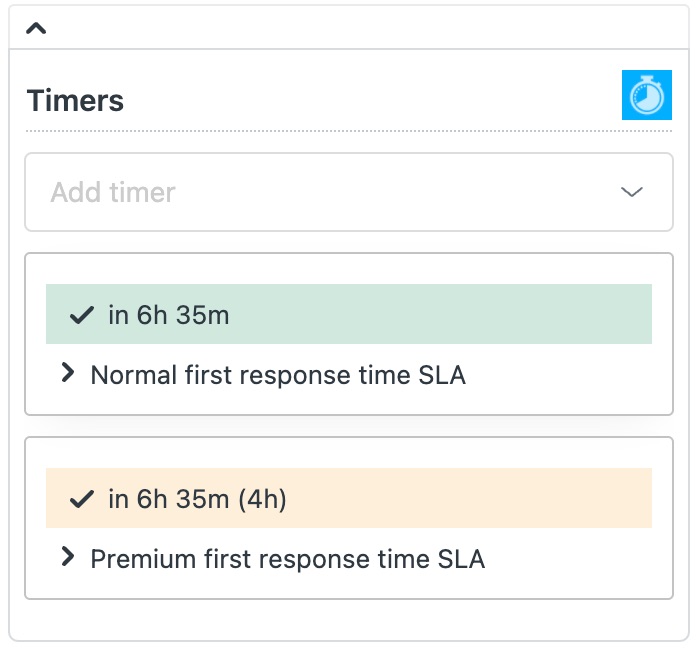Screen dimensions: 698x652
Task: Click the checkmark in the orange timer bar
Action: (82, 499)
